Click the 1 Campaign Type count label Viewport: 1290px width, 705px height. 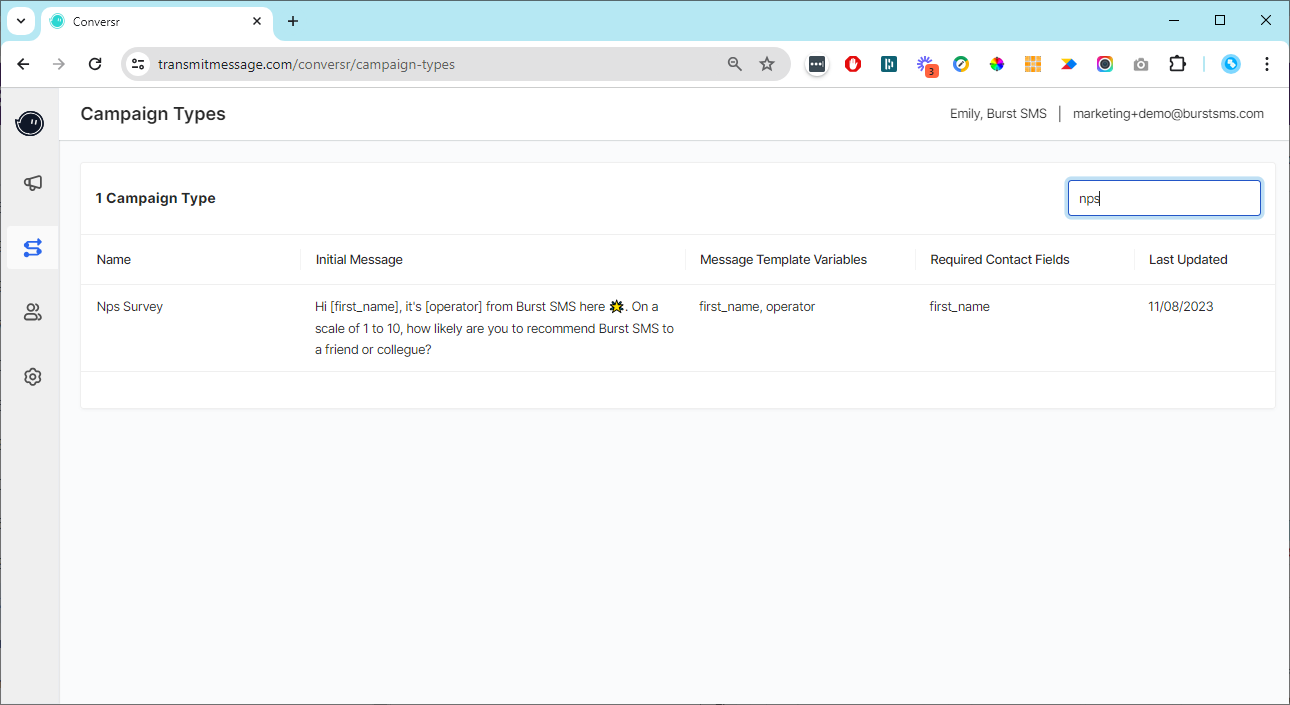click(156, 198)
